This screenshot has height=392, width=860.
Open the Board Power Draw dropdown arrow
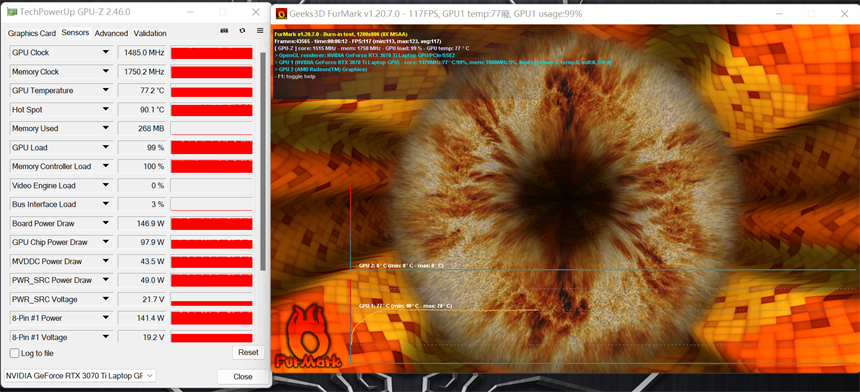(105, 223)
